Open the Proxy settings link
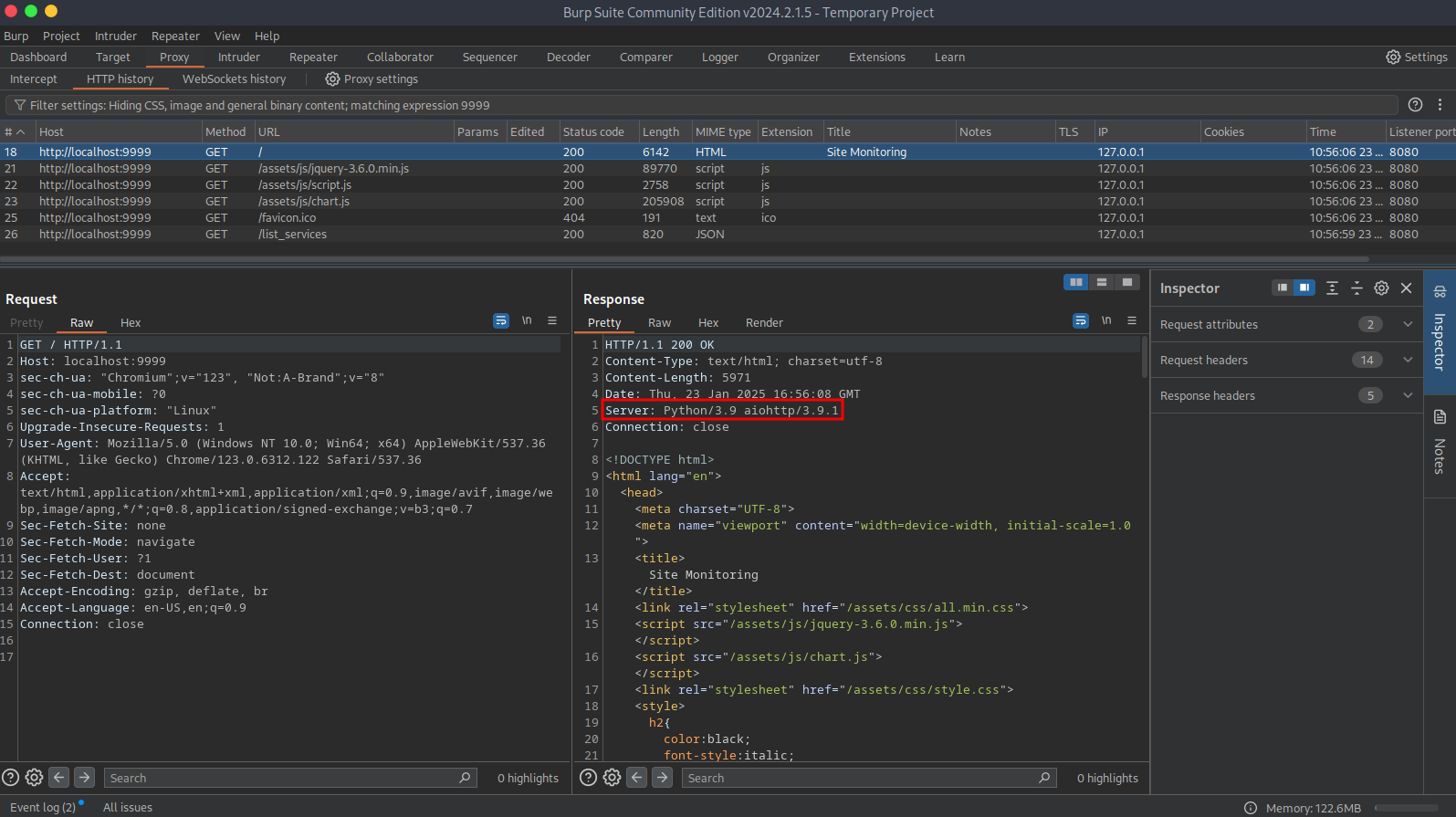Viewport: 1456px width, 817px height. tap(372, 79)
